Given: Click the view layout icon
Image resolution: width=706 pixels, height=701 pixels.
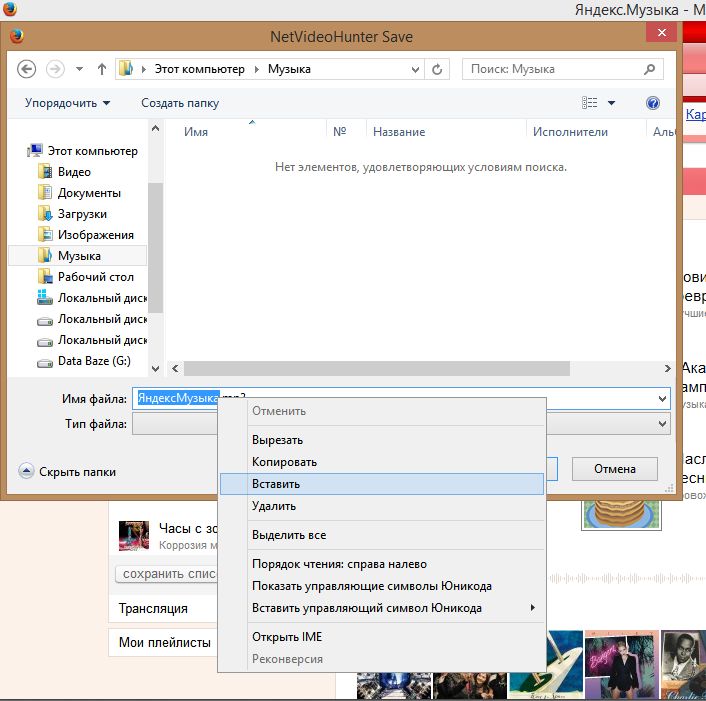Looking at the screenshot, I should click(x=589, y=103).
